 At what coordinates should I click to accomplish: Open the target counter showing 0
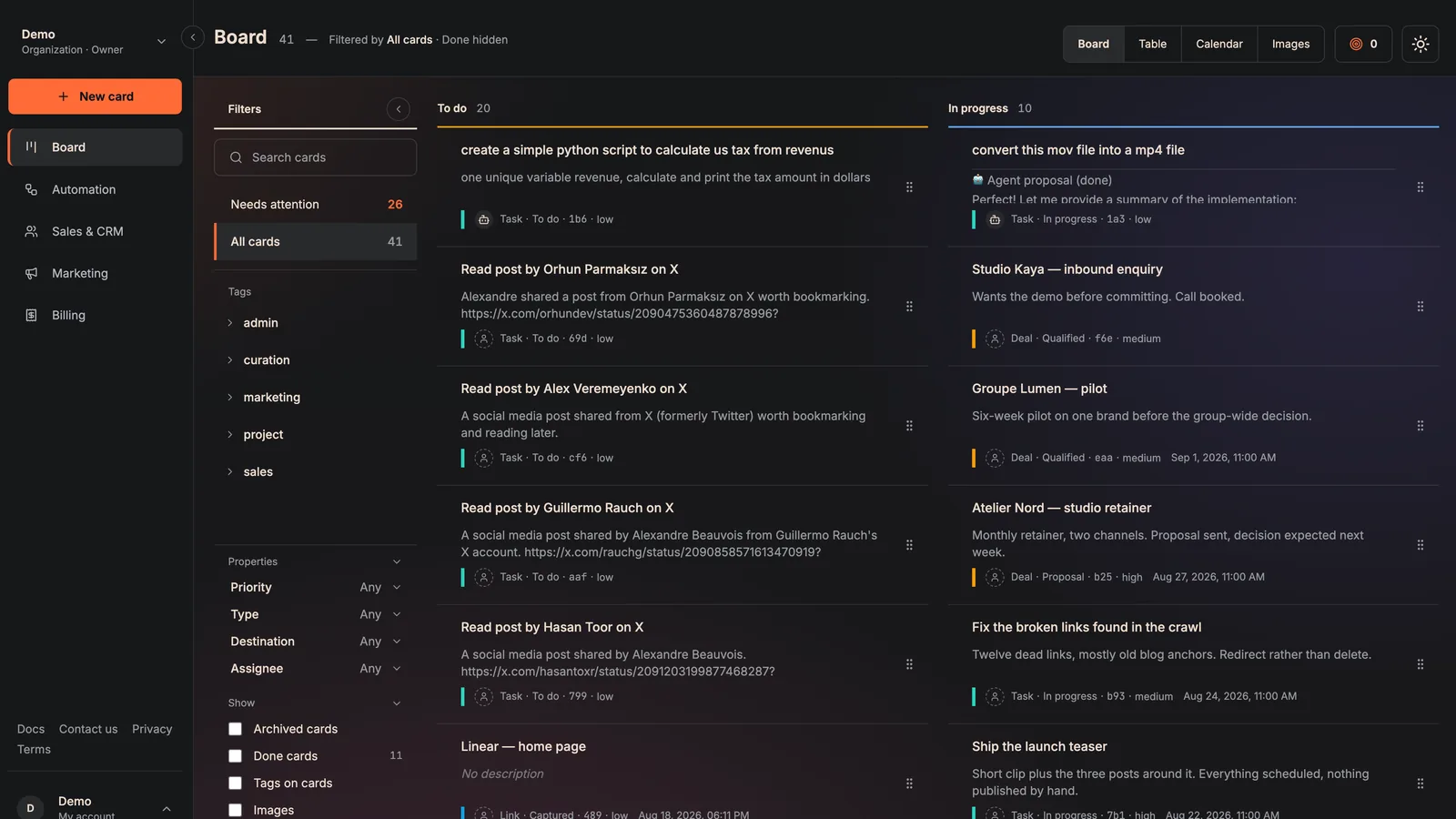pyautogui.click(x=1362, y=44)
